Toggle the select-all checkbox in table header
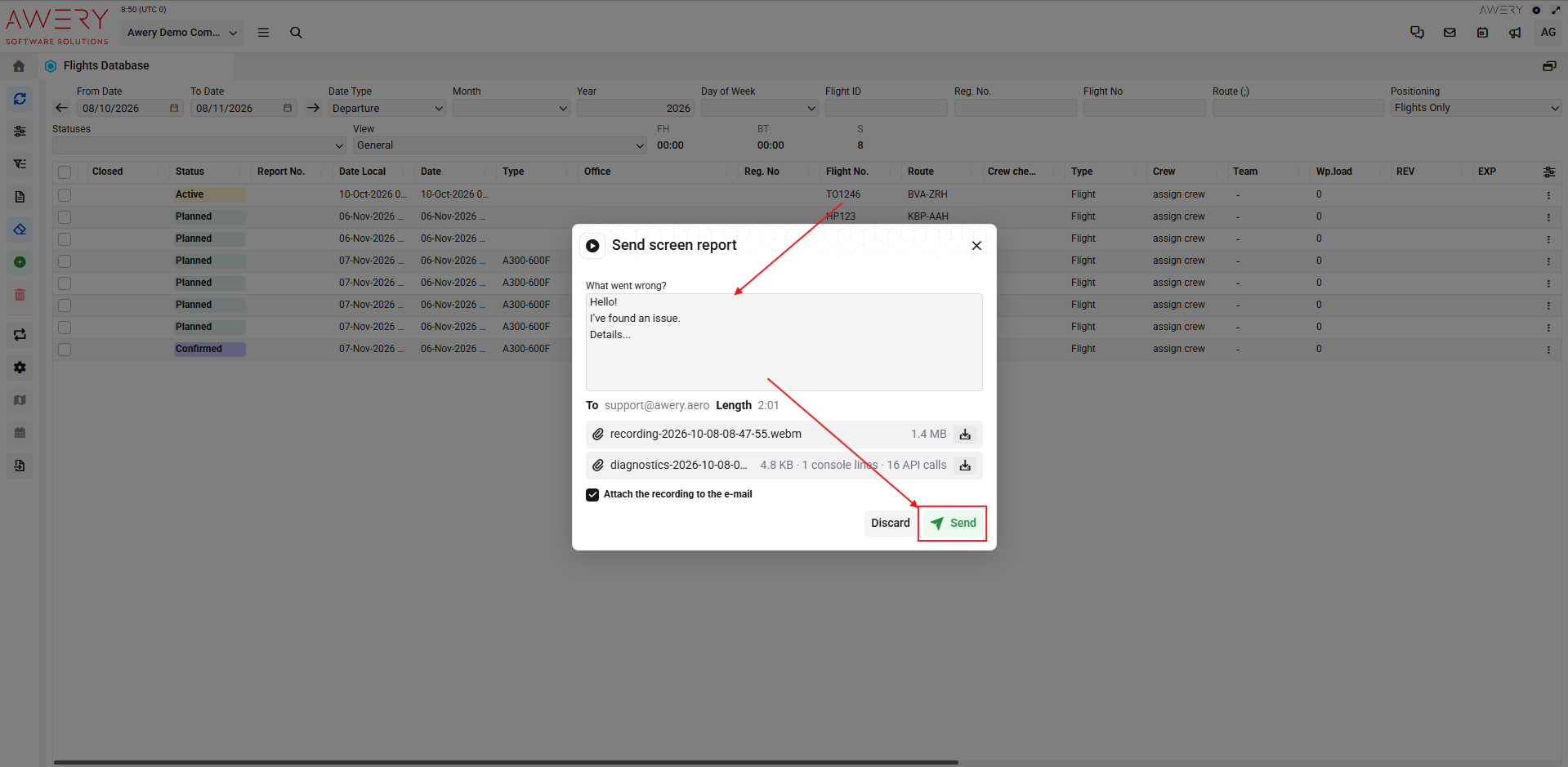 tap(65, 172)
